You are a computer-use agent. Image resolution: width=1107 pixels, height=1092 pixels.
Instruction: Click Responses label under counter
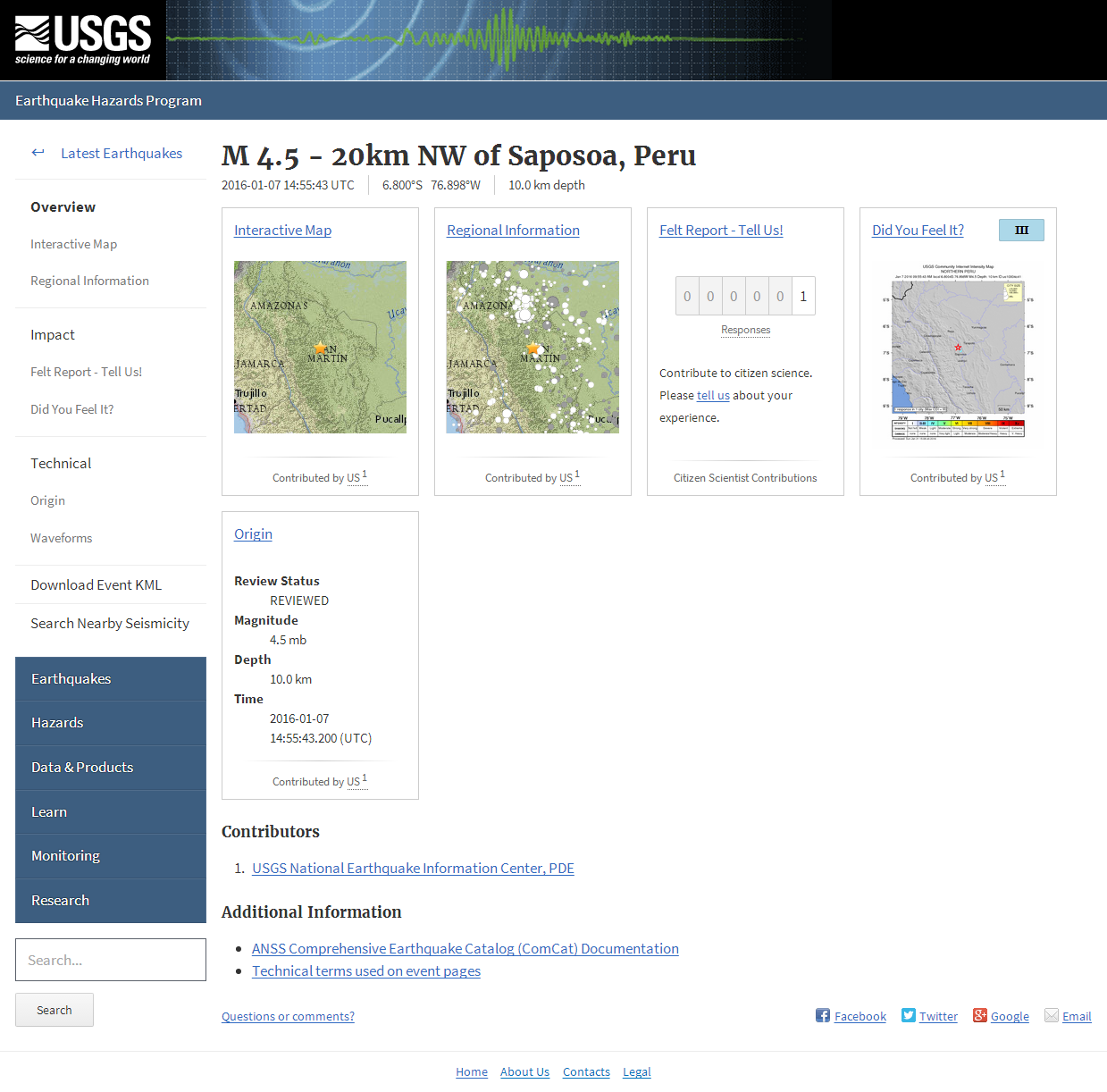coord(745,330)
